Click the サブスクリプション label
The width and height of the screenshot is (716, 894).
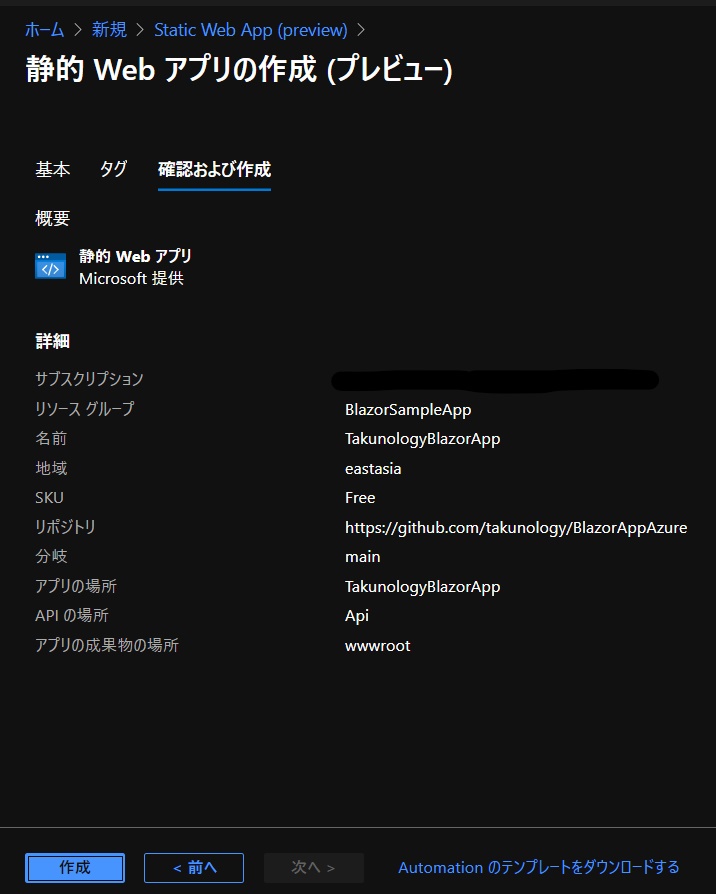pyautogui.click(x=89, y=379)
